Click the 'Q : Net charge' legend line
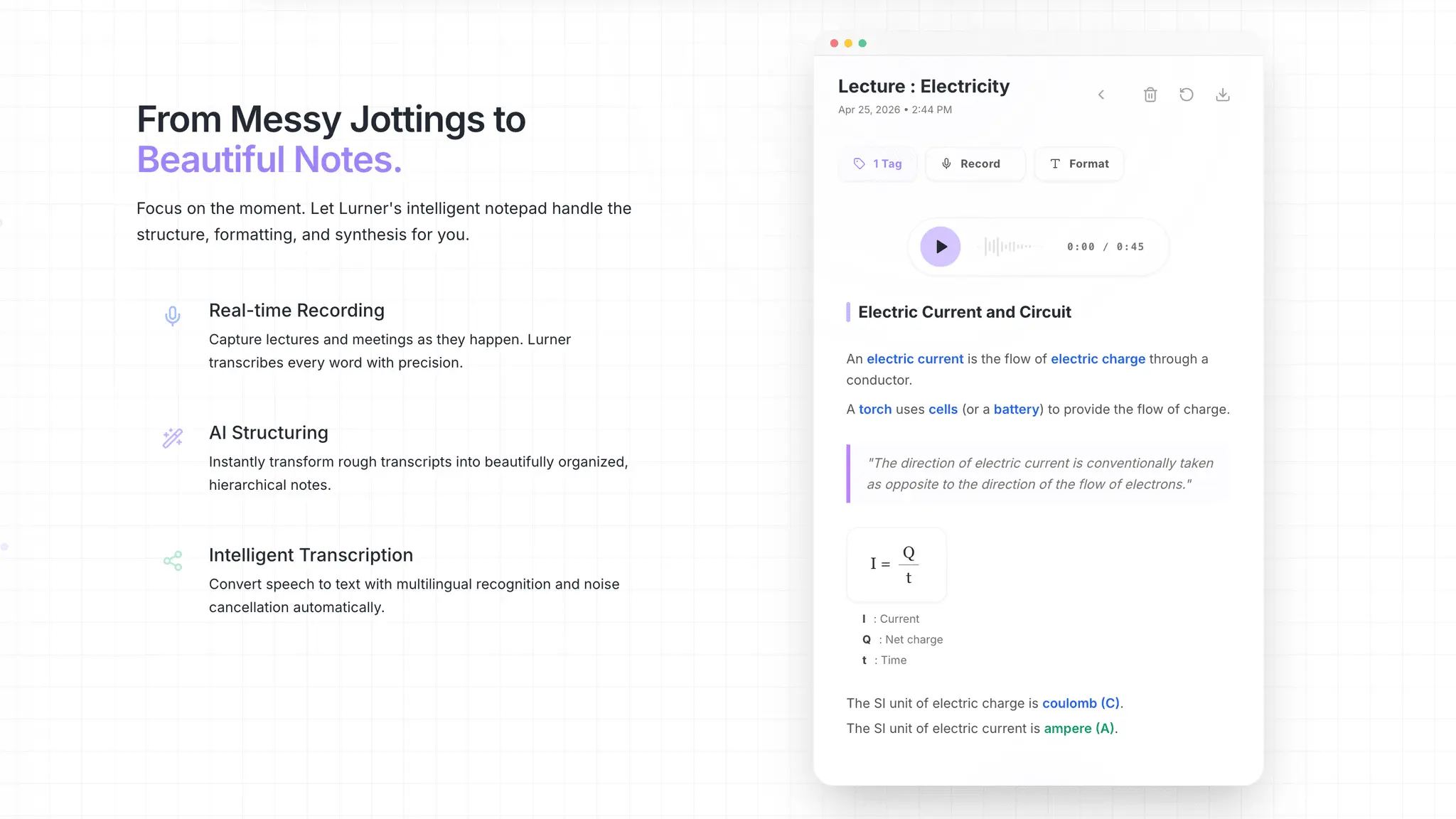The height and width of the screenshot is (819, 1456). click(903, 640)
